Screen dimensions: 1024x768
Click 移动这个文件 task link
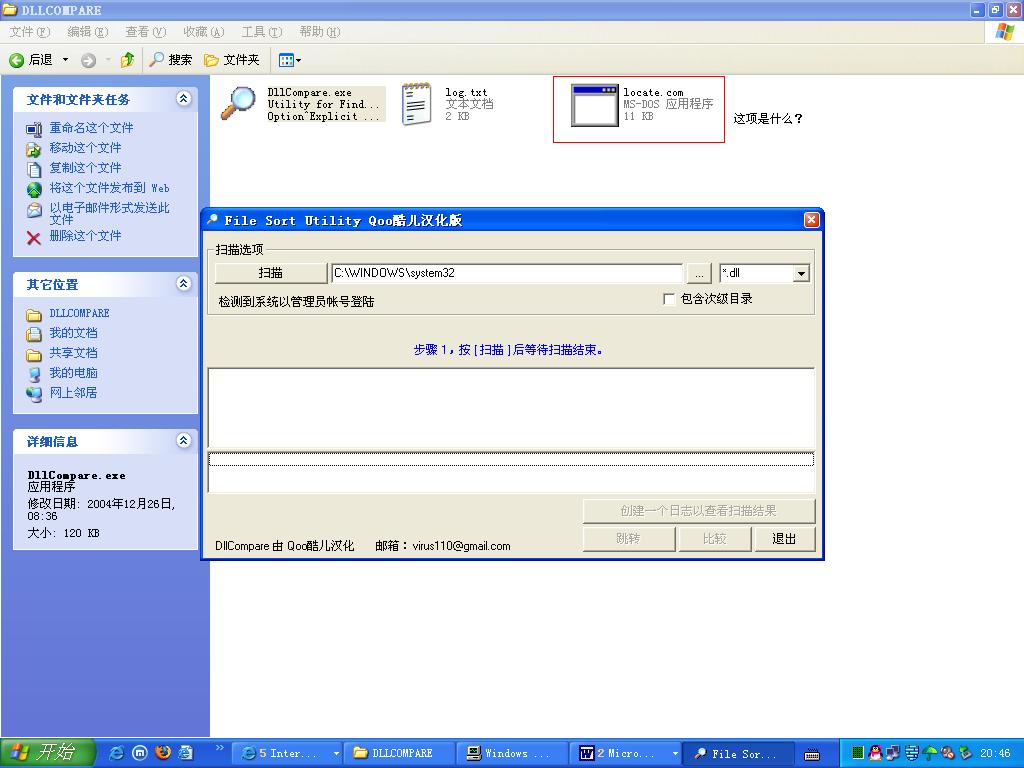pyautogui.click(x=86, y=148)
